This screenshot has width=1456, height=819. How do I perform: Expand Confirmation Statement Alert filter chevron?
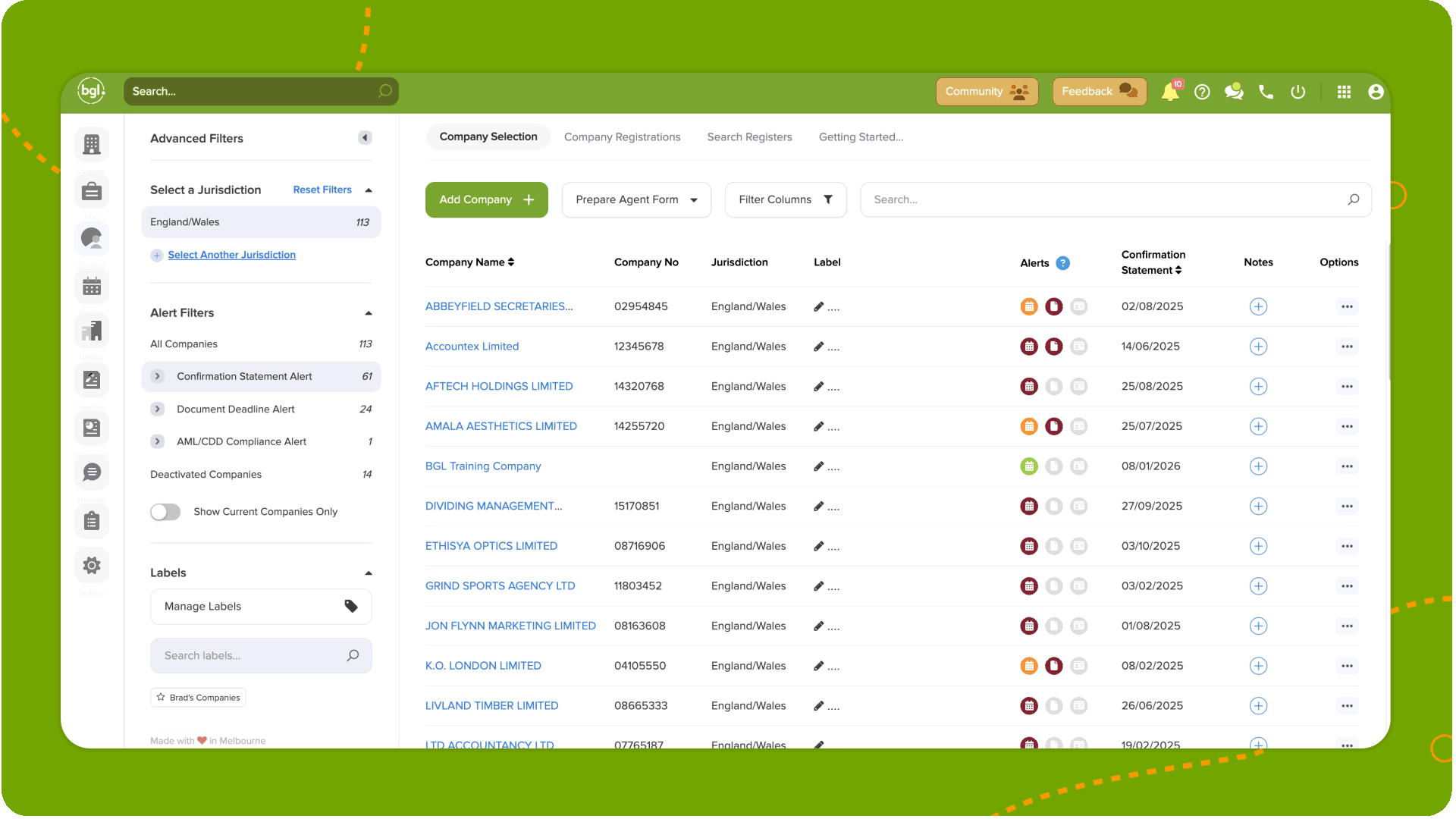coord(157,376)
